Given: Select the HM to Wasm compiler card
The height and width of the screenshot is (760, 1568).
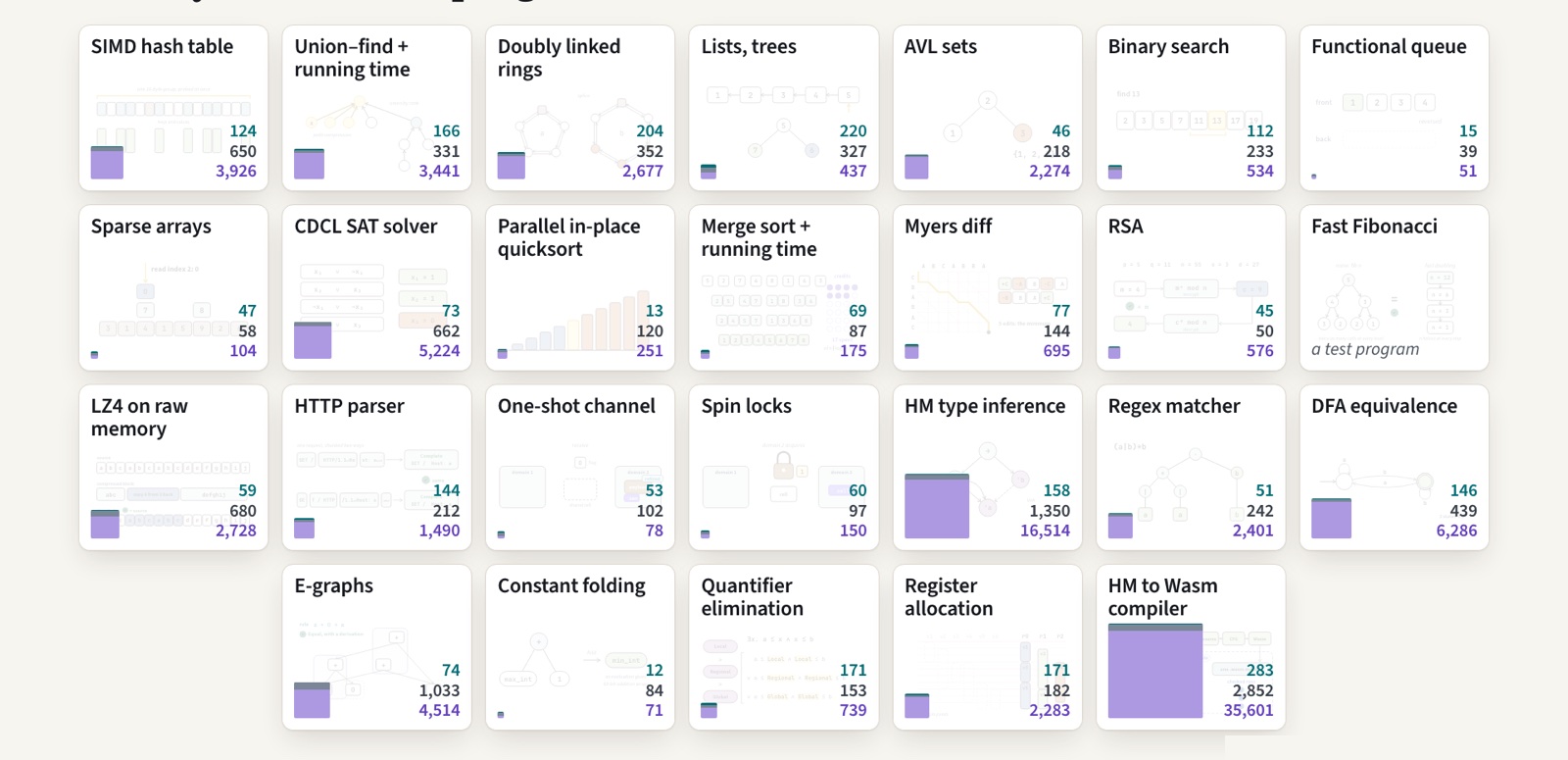Looking at the screenshot, I should click(1191, 647).
